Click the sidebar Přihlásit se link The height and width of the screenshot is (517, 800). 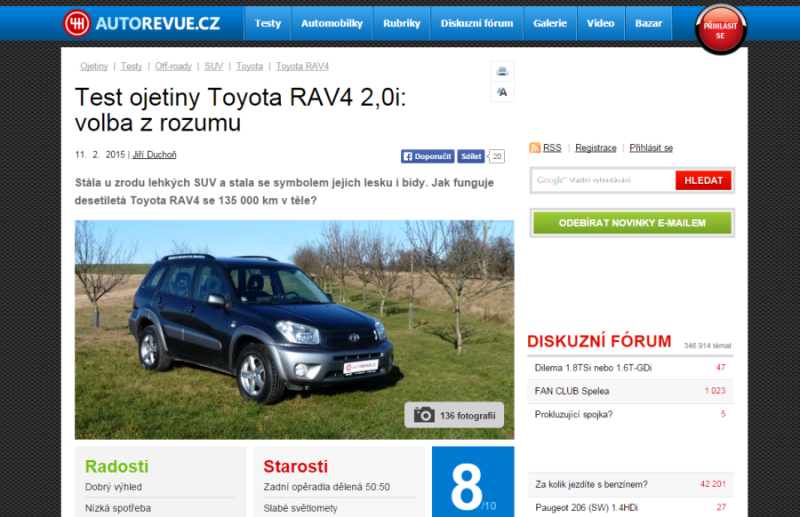coord(651,148)
